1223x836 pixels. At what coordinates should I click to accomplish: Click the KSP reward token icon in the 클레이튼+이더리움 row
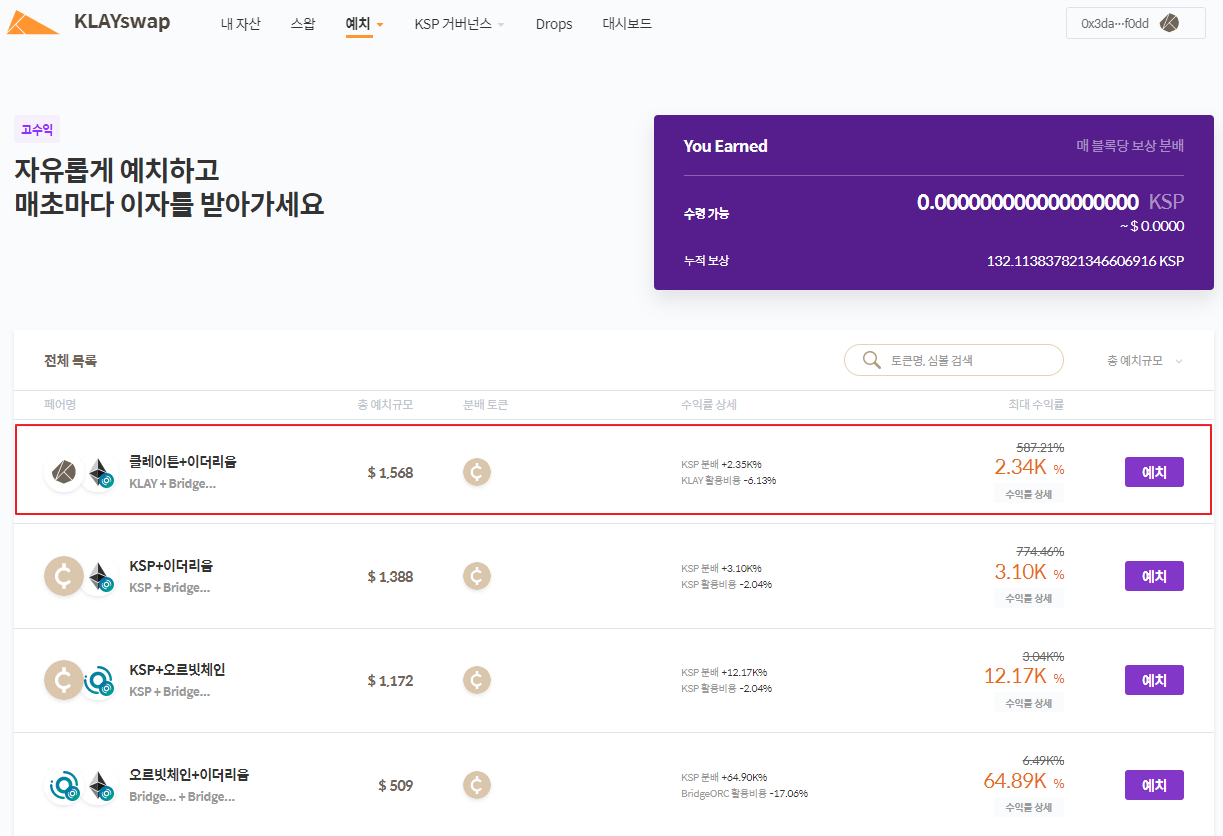(x=477, y=472)
